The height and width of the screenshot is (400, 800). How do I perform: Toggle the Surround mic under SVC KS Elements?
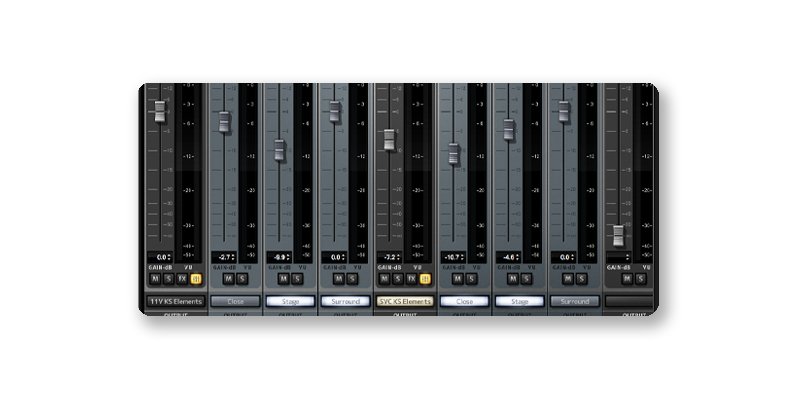(574, 300)
